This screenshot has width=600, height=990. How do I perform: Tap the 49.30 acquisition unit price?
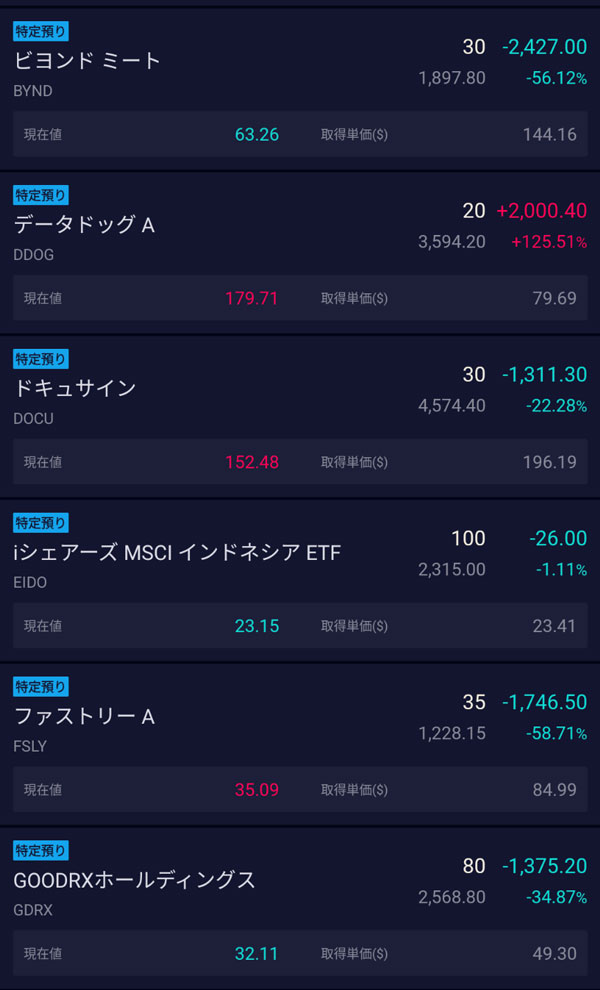[x=555, y=954]
